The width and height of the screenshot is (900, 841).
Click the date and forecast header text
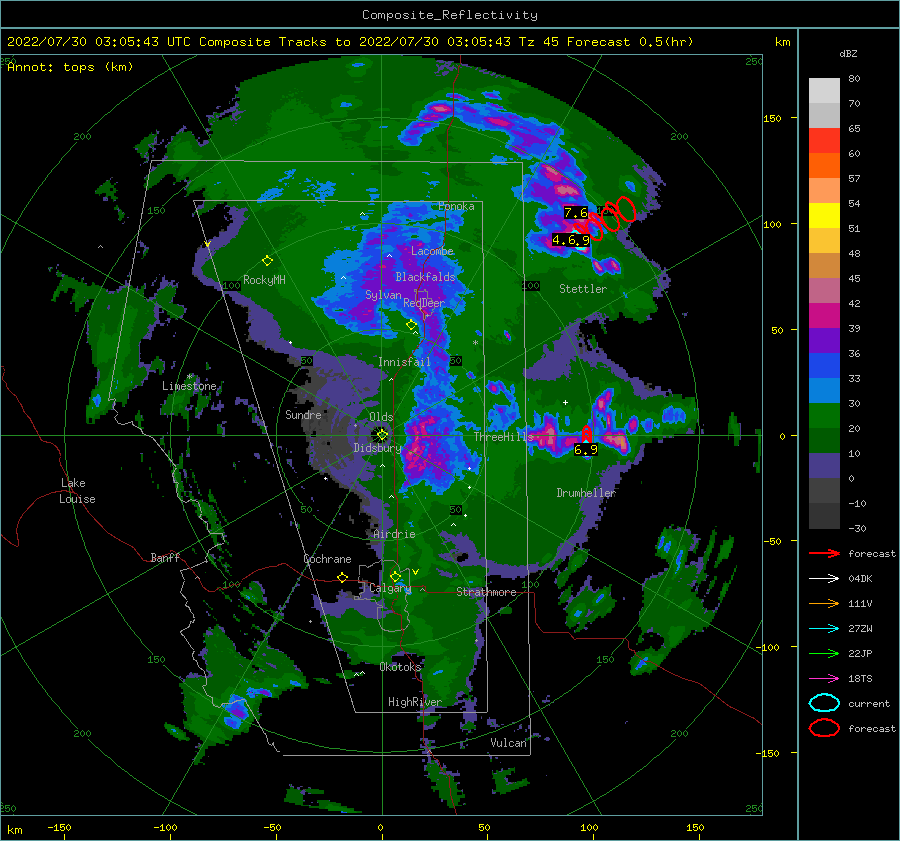350,42
